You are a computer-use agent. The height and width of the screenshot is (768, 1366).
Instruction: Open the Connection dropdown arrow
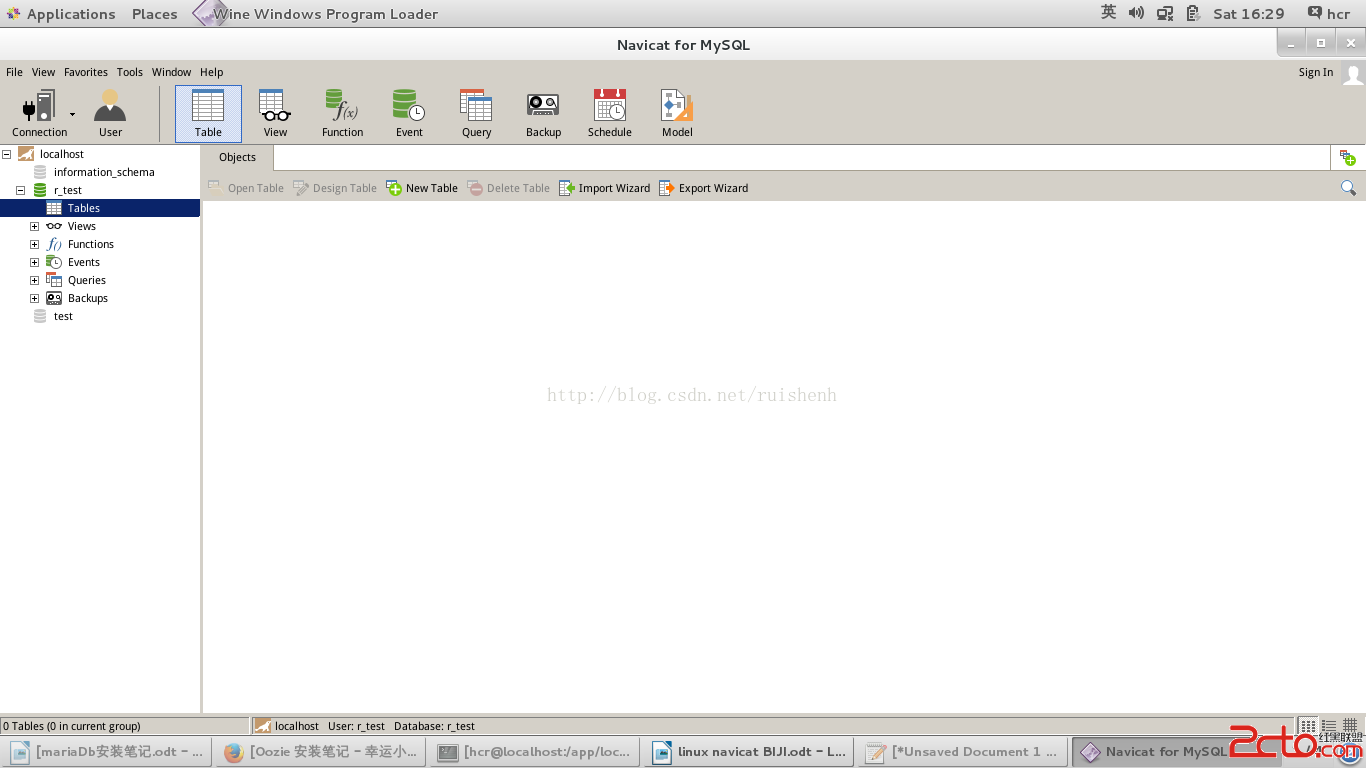72,114
